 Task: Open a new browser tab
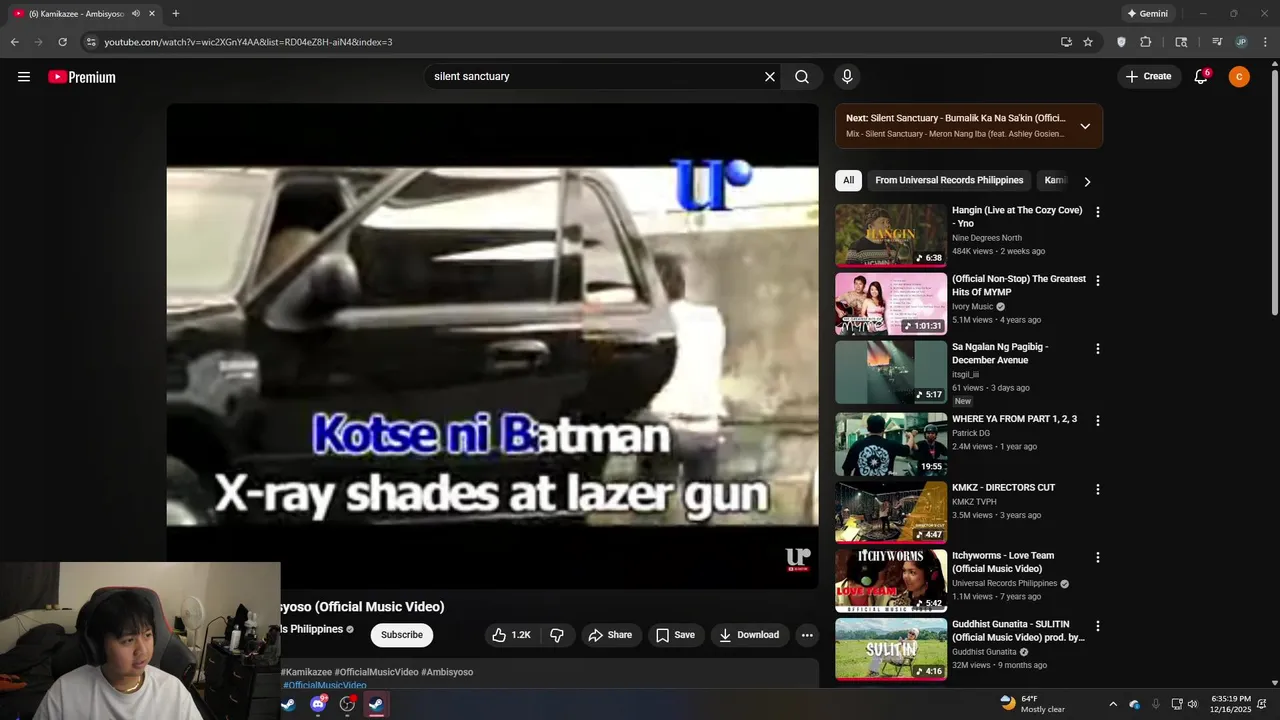[x=176, y=13]
